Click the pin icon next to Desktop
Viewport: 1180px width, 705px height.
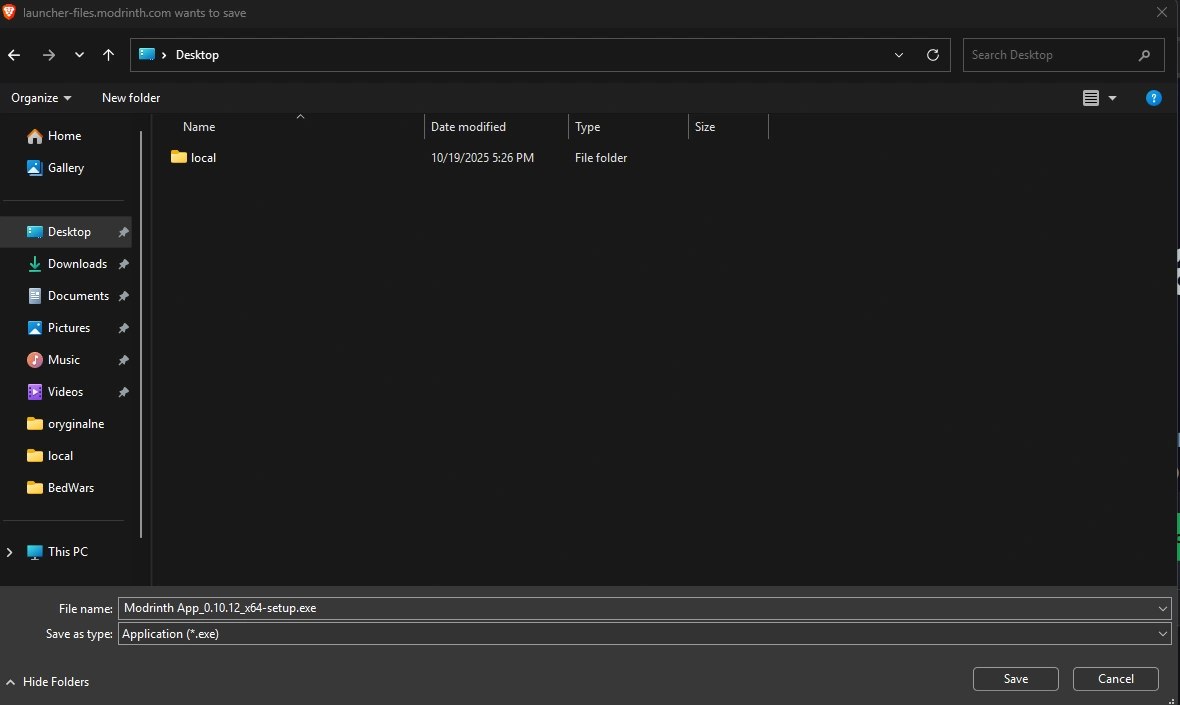click(123, 232)
